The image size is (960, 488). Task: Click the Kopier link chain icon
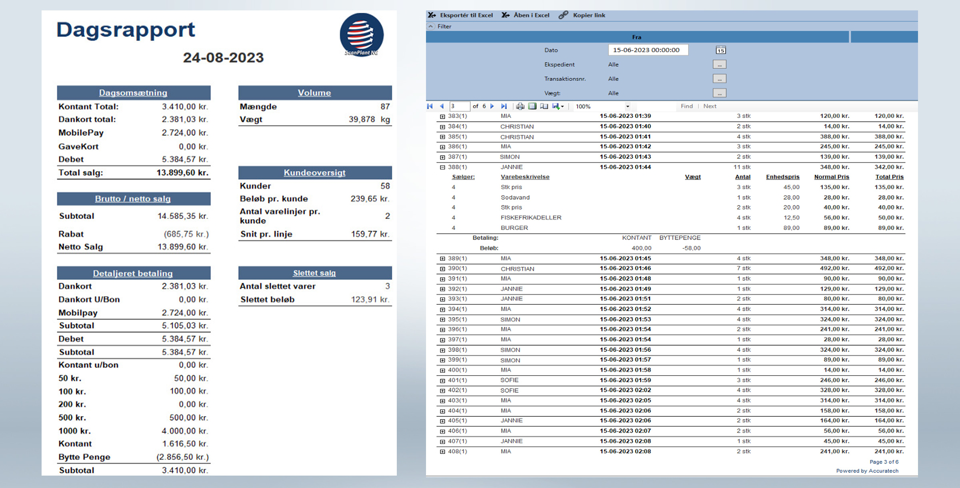[564, 15]
